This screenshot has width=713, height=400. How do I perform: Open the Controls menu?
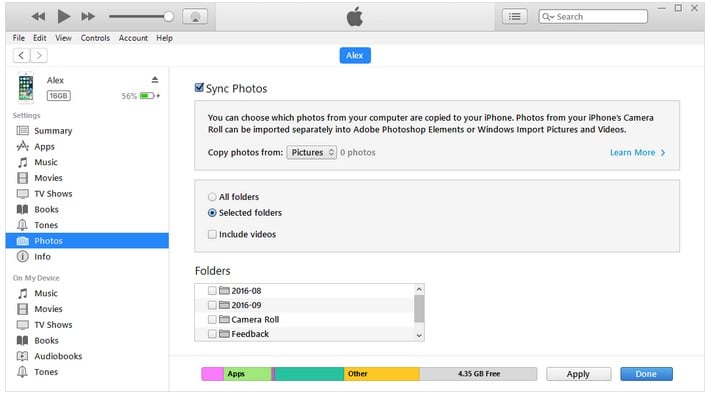(x=95, y=38)
